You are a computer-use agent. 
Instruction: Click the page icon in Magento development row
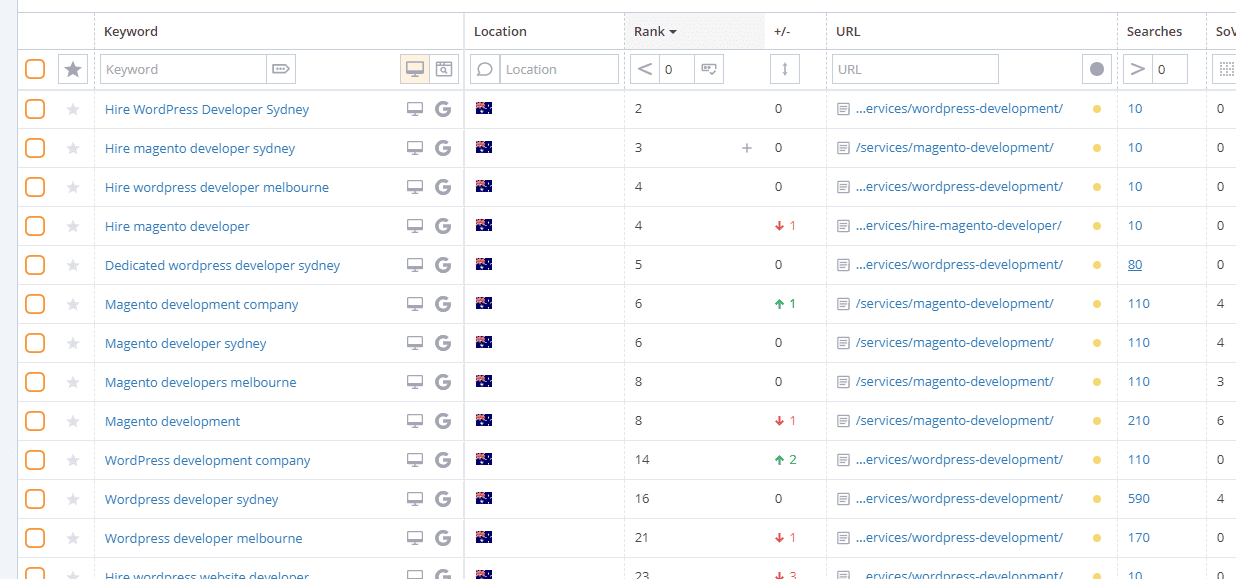pyautogui.click(x=844, y=421)
